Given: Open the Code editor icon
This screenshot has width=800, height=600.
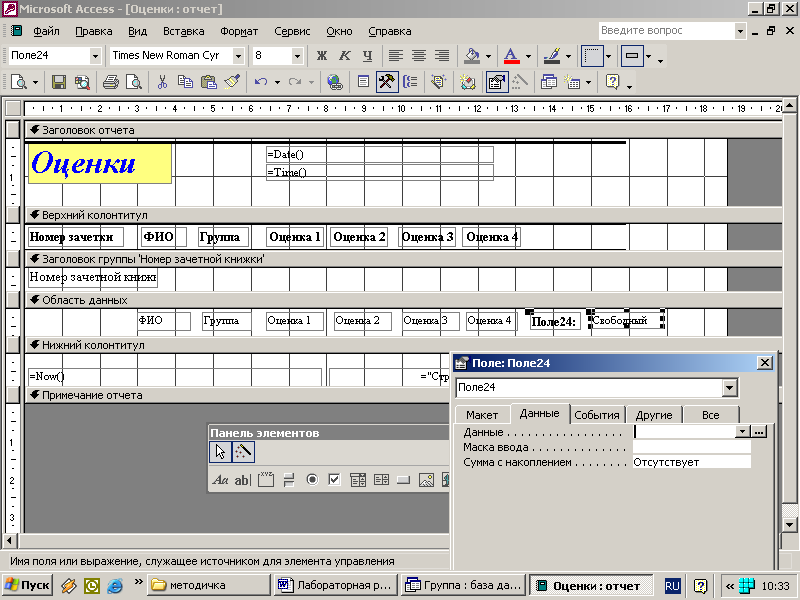Looking at the screenshot, I should pyautogui.click(x=467, y=82).
